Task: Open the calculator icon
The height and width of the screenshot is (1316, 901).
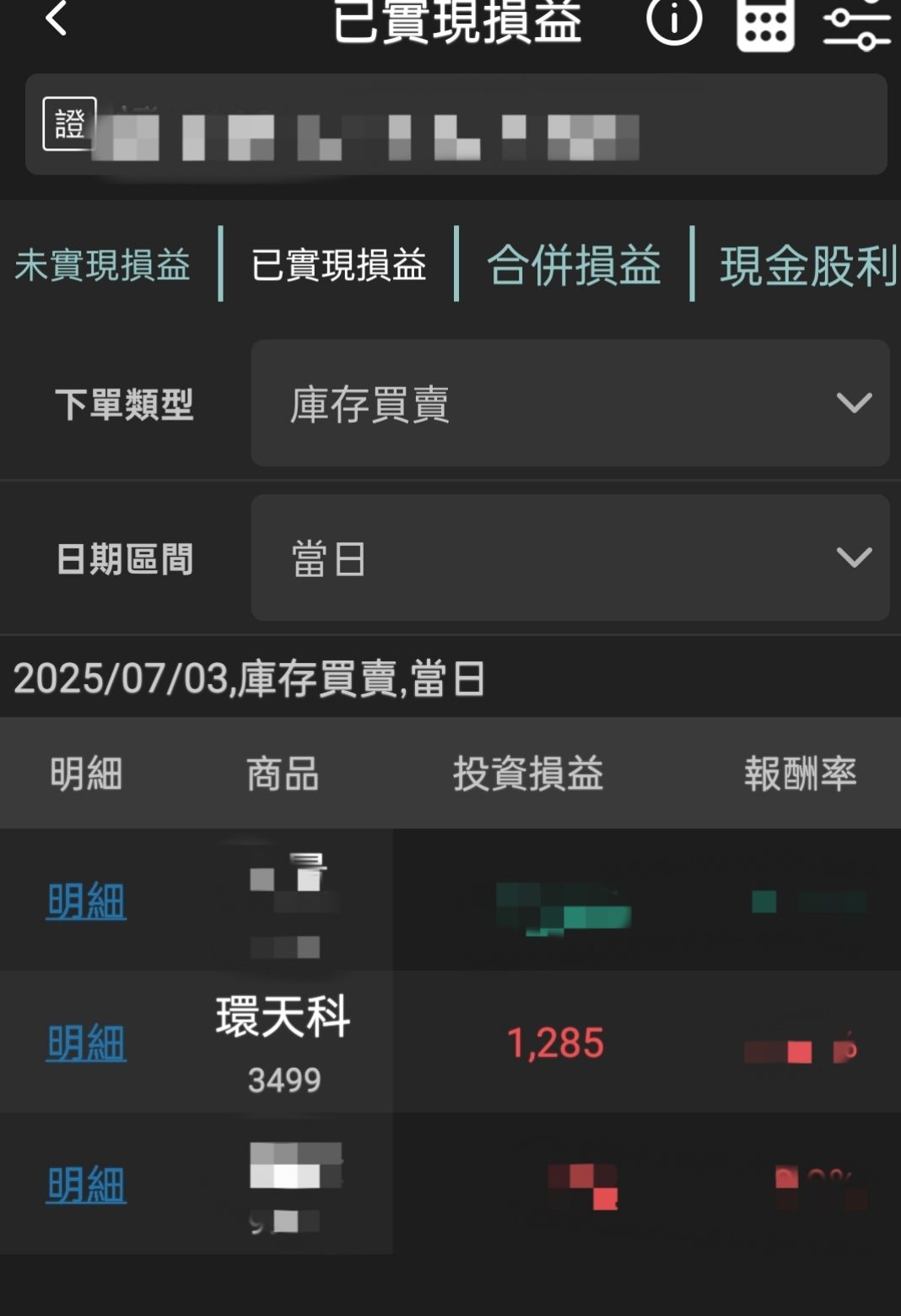Action: pyautogui.click(x=765, y=24)
